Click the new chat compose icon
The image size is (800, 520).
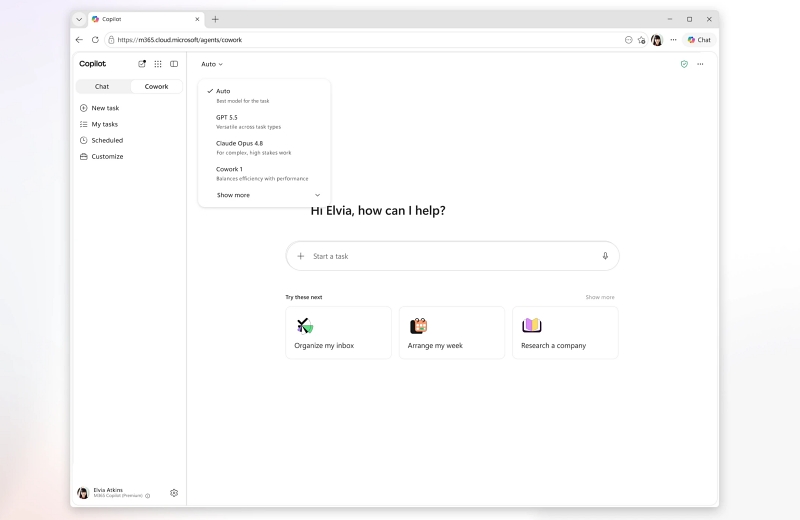pyautogui.click(x=142, y=64)
